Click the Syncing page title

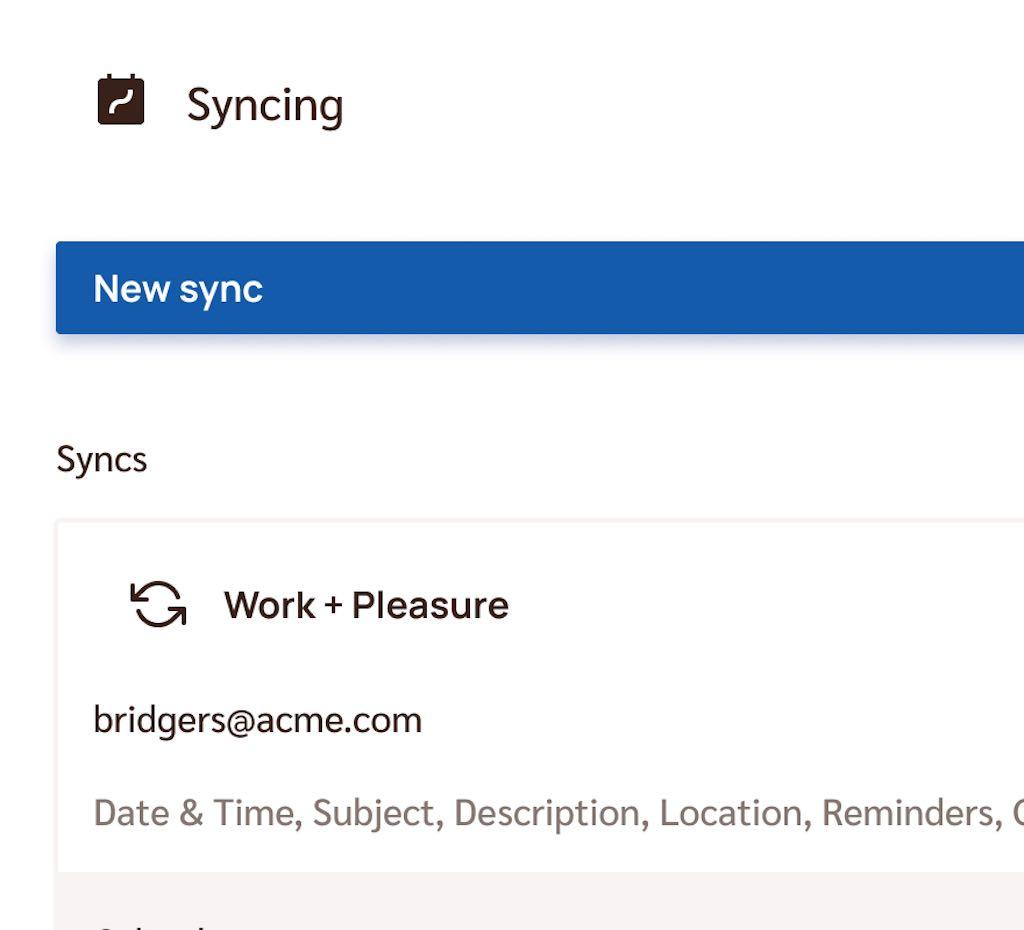pyautogui.click(x=264, y=106)
